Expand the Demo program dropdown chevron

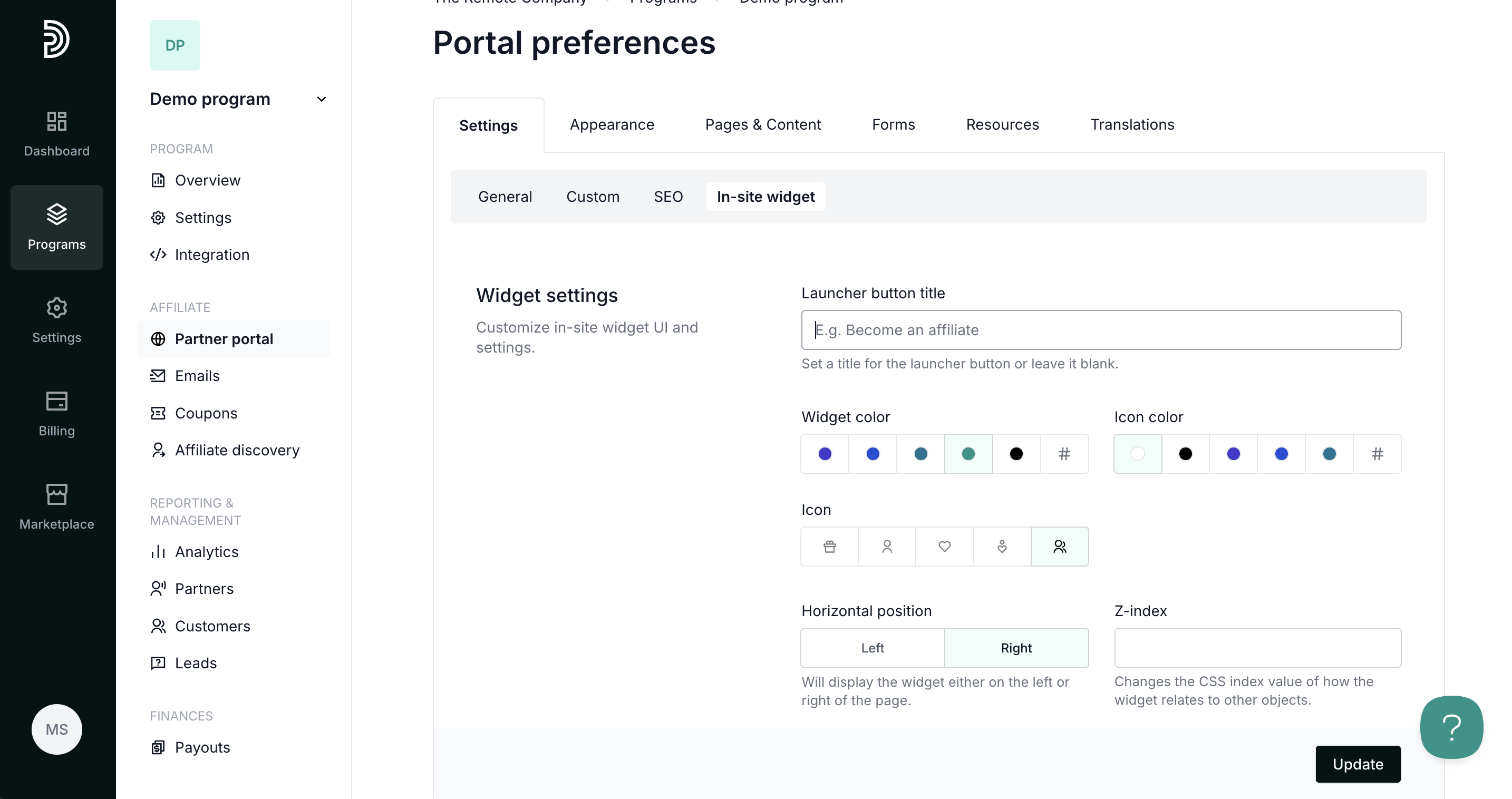[321, 99]
